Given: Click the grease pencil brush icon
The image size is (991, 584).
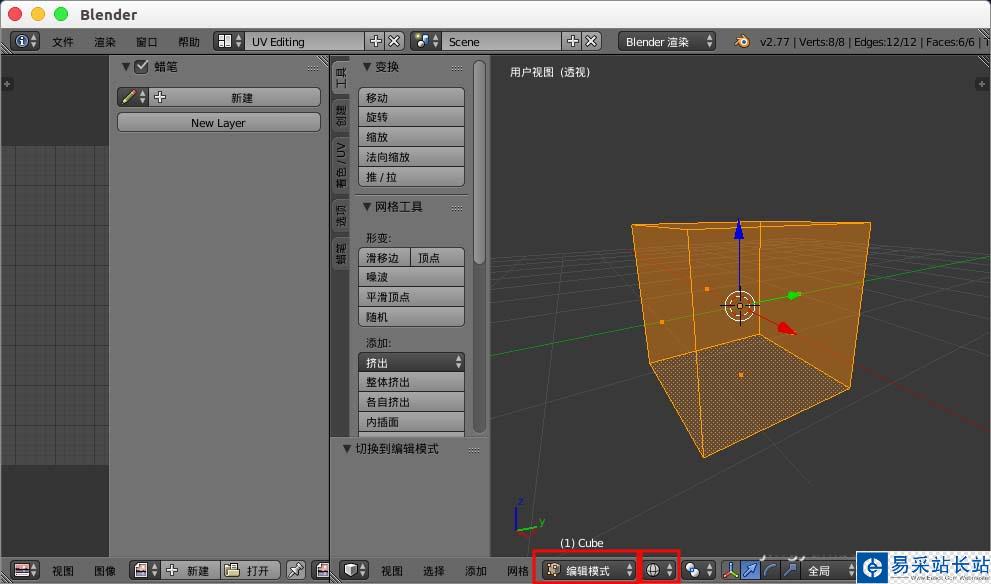Looking at the screenshot, I should (133, 97).
